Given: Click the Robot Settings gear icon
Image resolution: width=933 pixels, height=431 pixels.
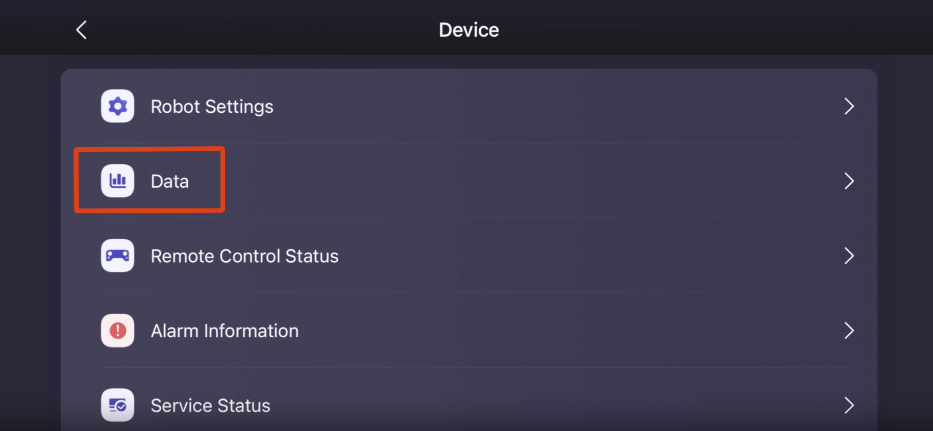Looking at the screenshot, I should pyautogui.click(x=117, y=107).
